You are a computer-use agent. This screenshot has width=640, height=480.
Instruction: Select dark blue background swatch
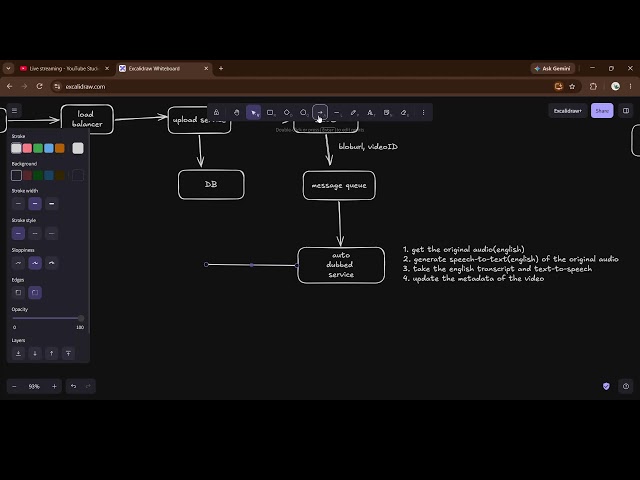(49, 176)
